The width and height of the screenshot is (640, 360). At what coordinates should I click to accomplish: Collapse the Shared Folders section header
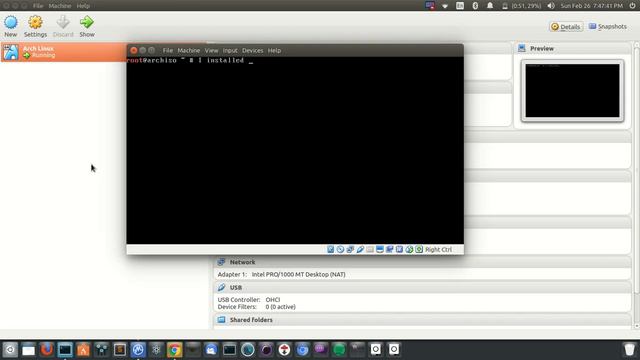point(422,320)
